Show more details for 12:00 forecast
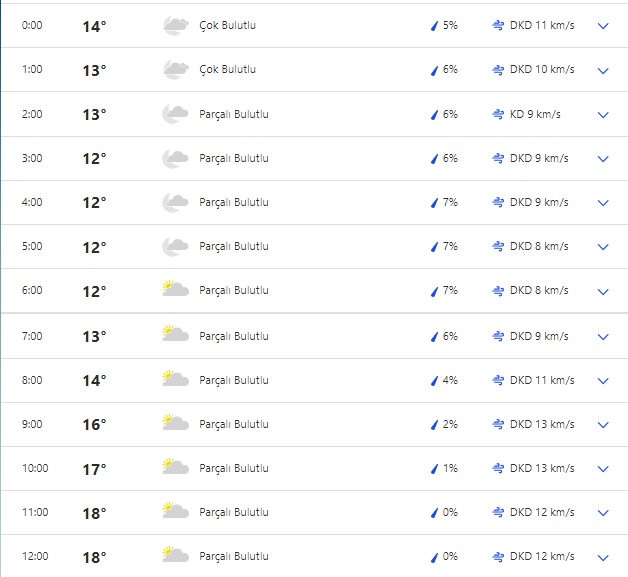The height and width of the screenshot is (577, 628). click(602, 557)
